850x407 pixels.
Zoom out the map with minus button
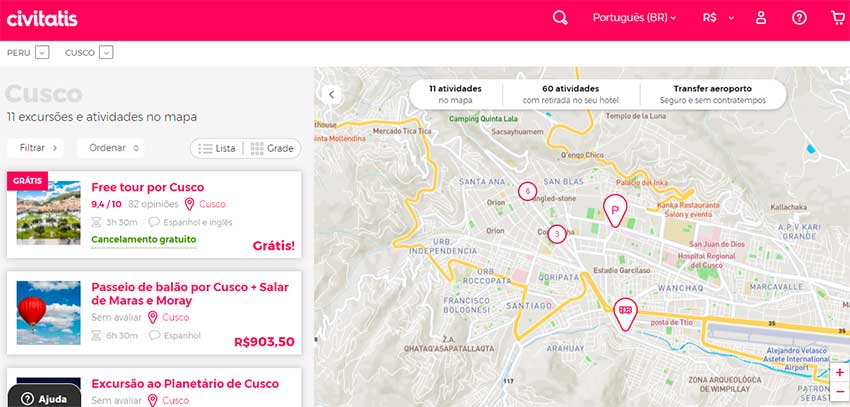coord(840,391)
